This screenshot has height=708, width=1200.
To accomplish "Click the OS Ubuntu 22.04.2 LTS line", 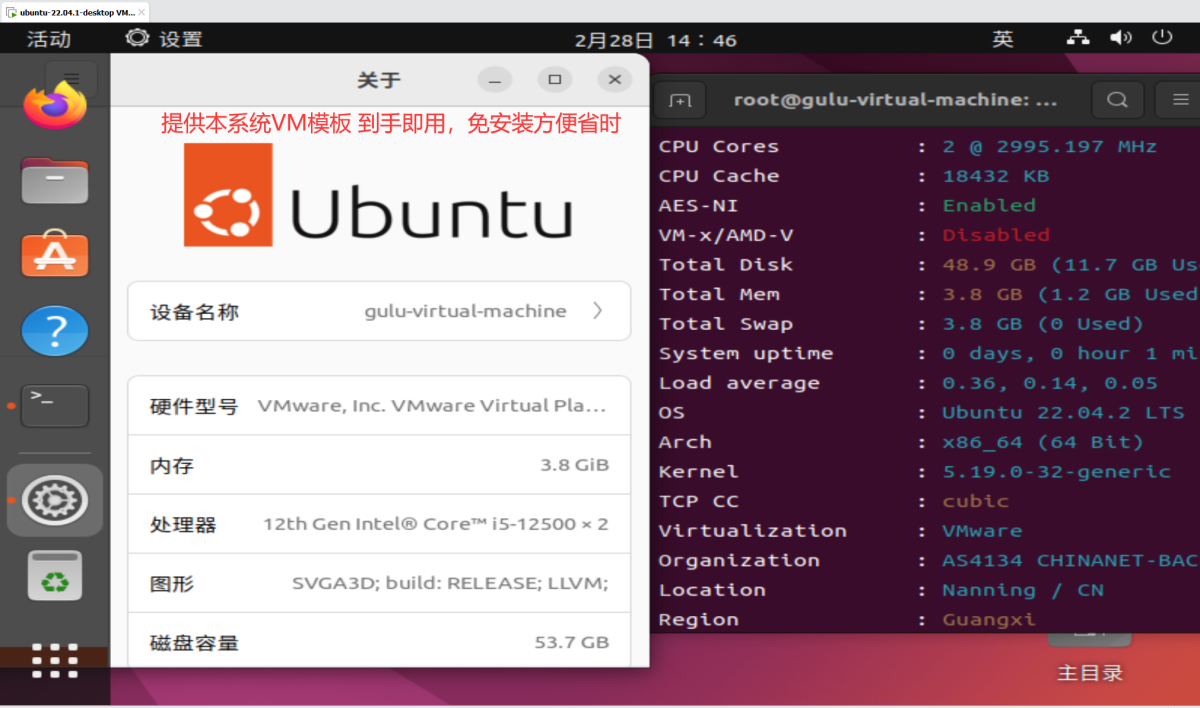I will [921, 412].
